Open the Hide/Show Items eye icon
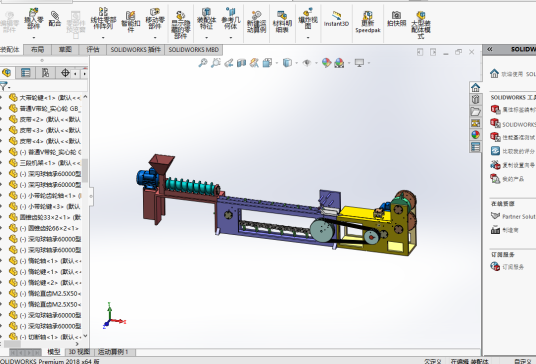The height and width of the screenshot is (364, 536). click(x=307, y=63)
